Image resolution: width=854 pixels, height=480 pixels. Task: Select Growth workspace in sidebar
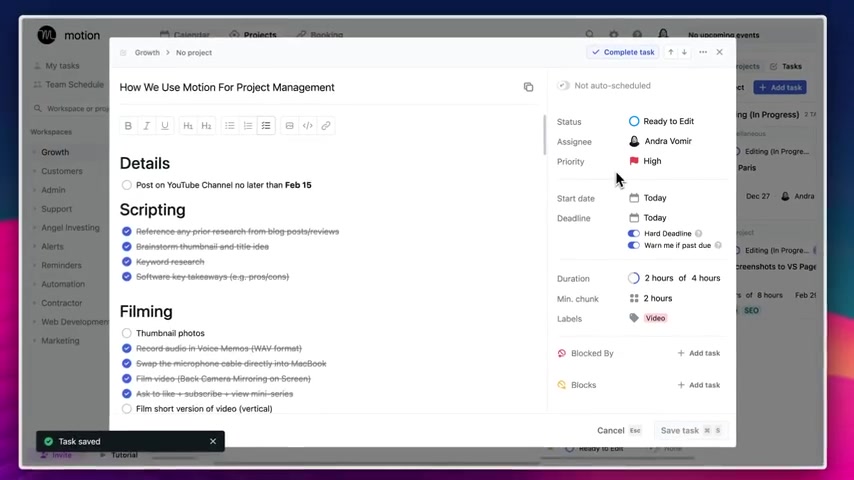point(55,152)
